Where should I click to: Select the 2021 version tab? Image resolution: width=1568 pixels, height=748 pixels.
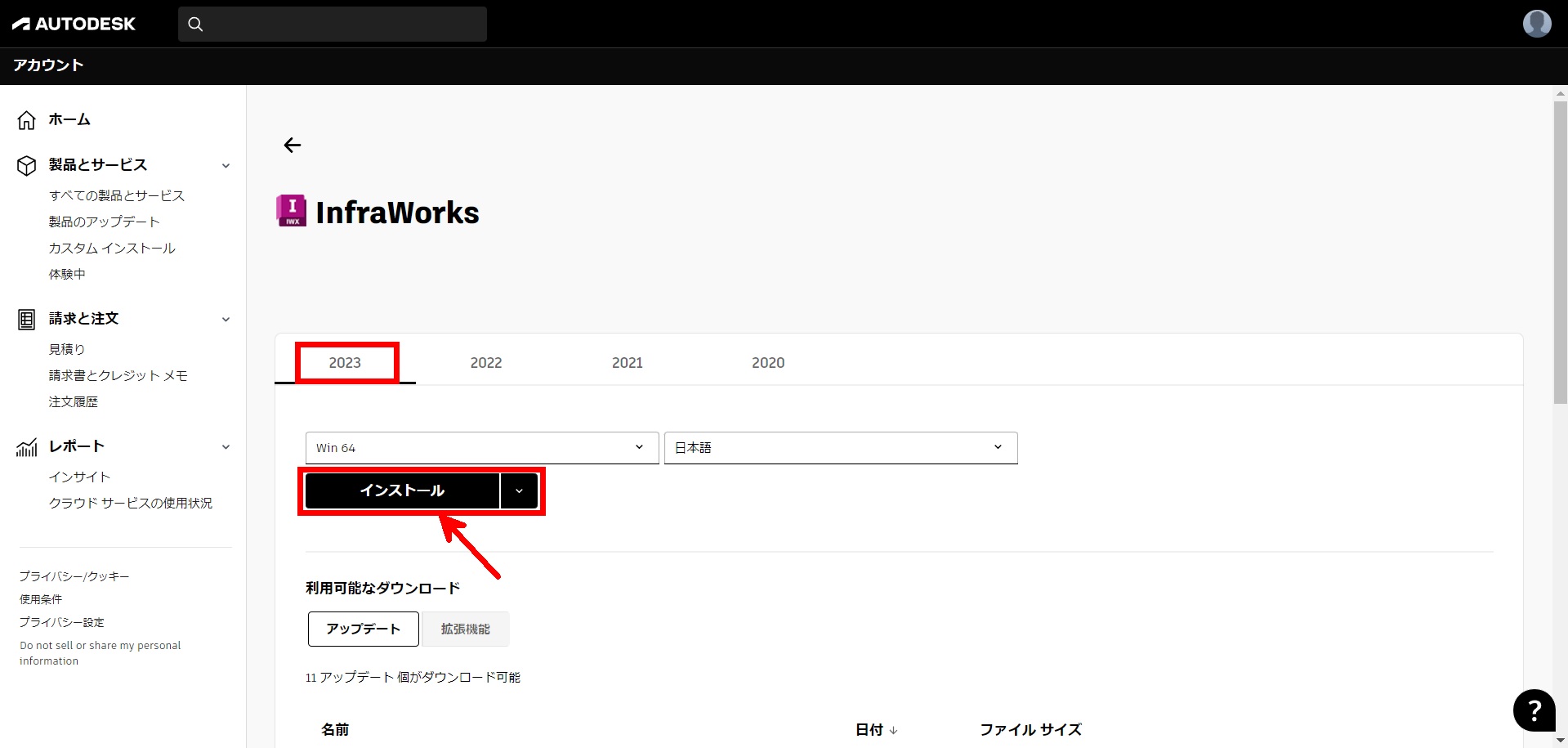click(628, 363)
